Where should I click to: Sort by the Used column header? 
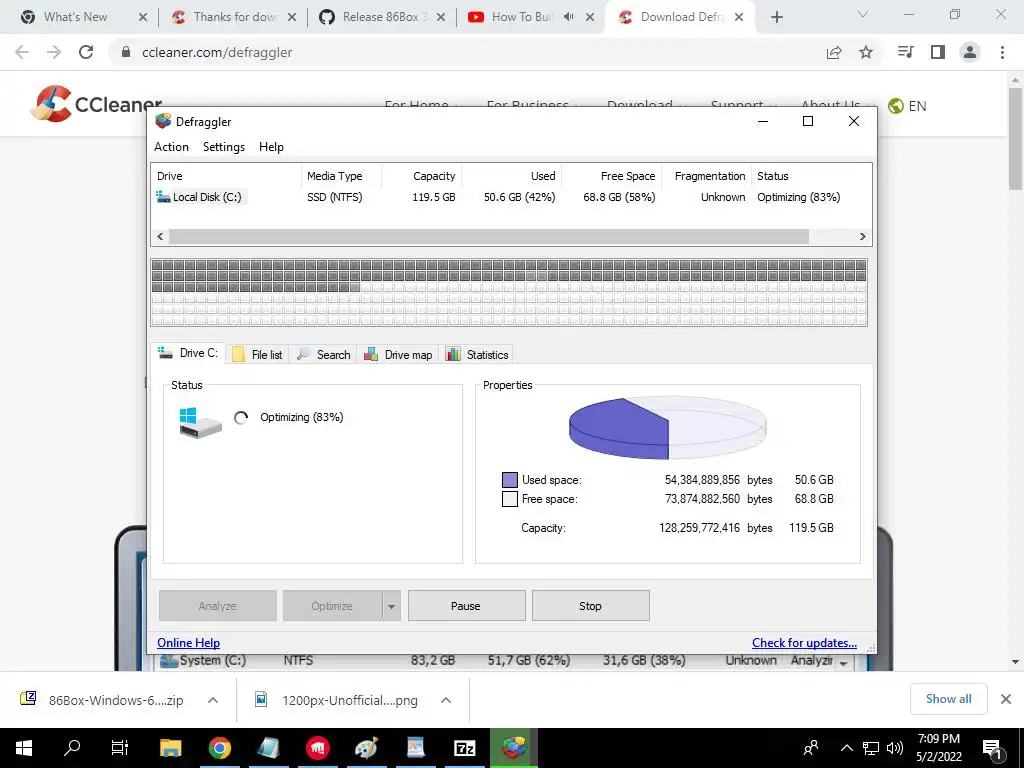click(511, 176)
